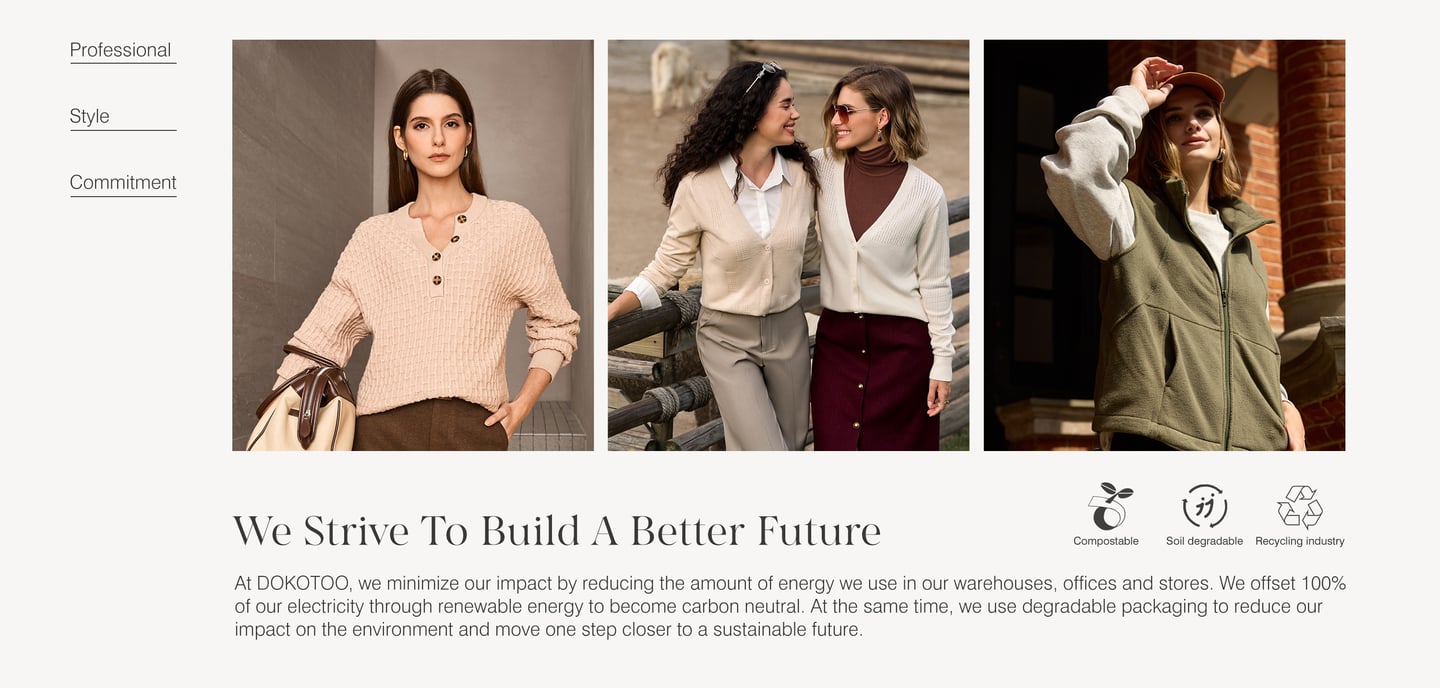Open the olive green fleece vest photo
The image size is (1440, 688).
pos(1164,245)
